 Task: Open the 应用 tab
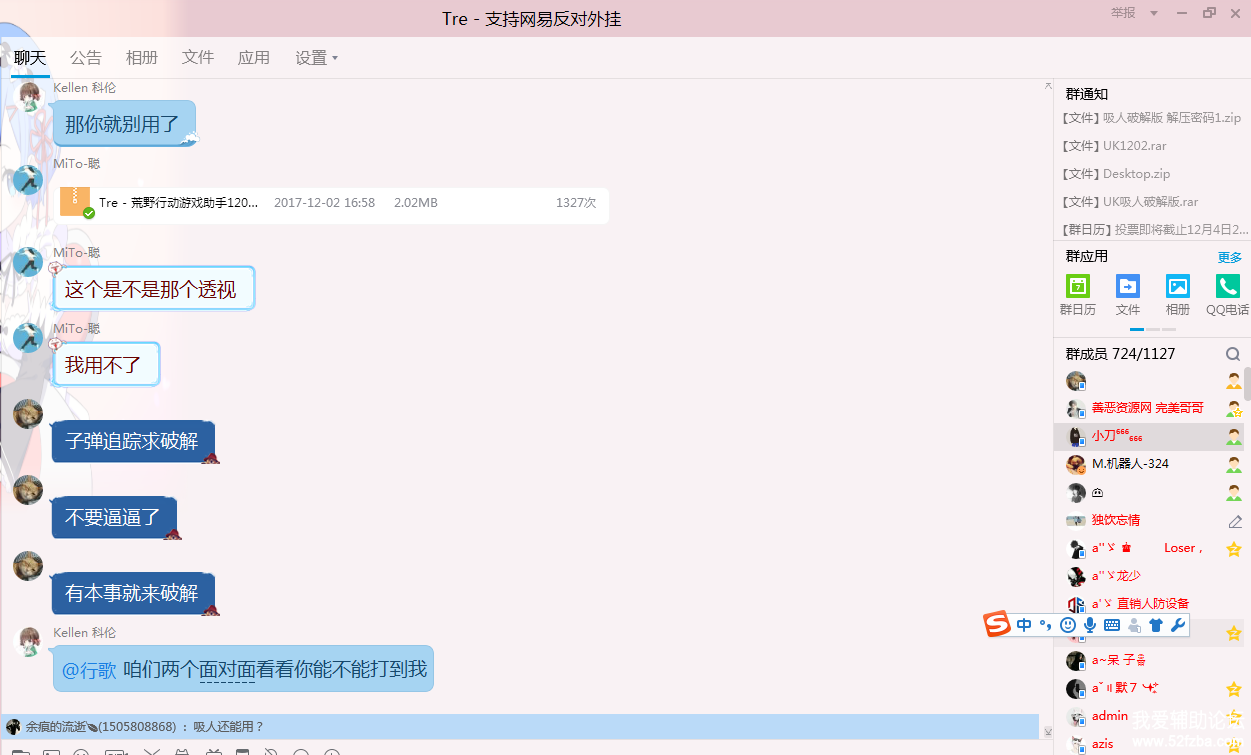tap(254, 58)
